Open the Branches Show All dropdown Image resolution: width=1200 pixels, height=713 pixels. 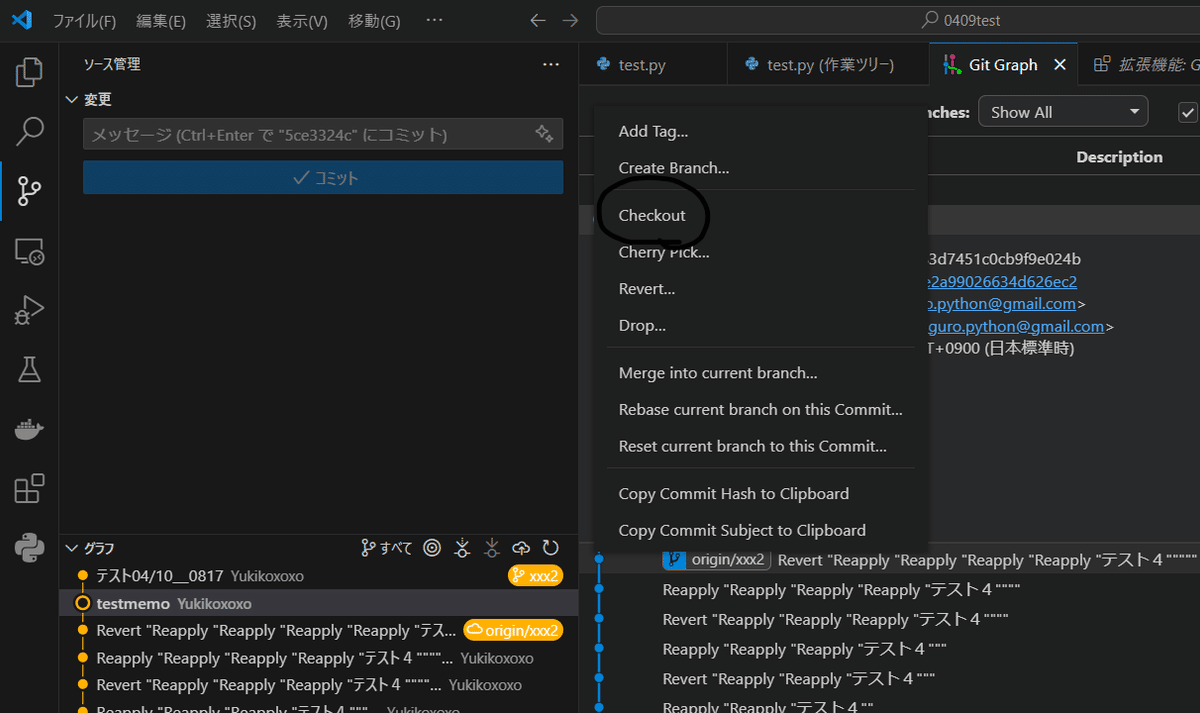(x=1063, y=111)
